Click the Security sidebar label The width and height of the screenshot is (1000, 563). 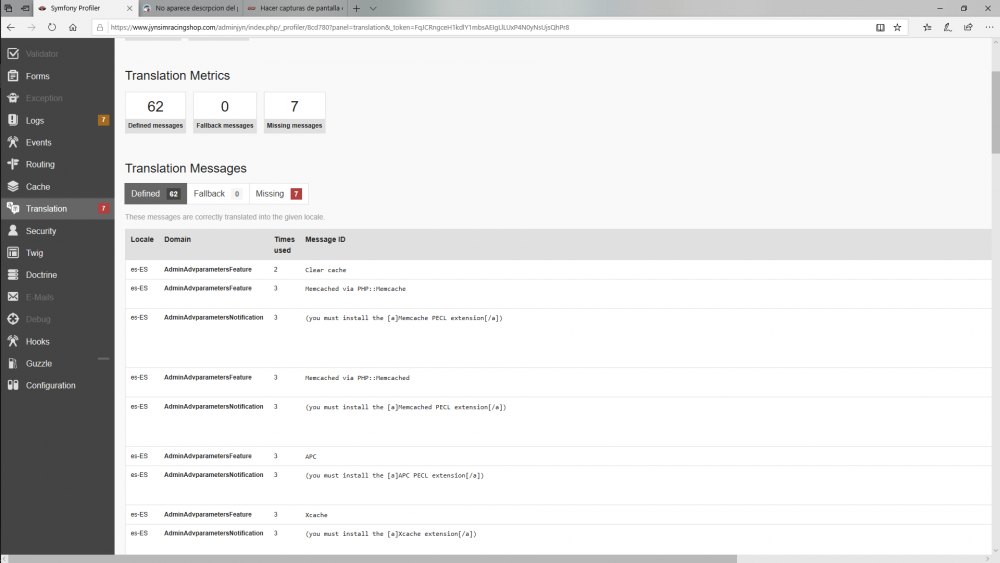click(x=41, y=231)
